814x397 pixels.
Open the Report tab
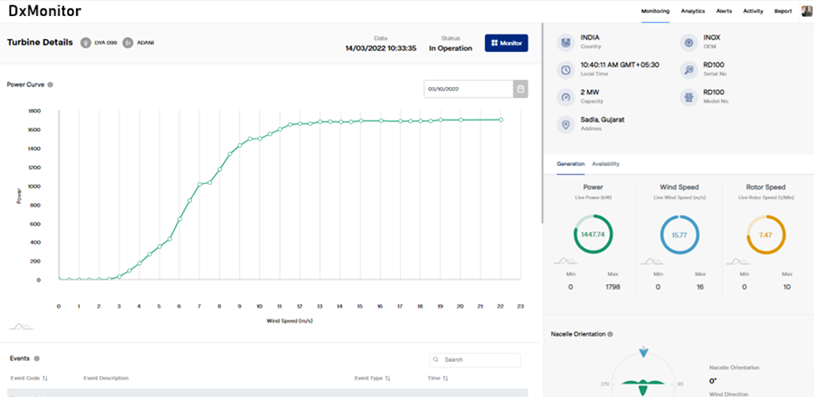783,11
